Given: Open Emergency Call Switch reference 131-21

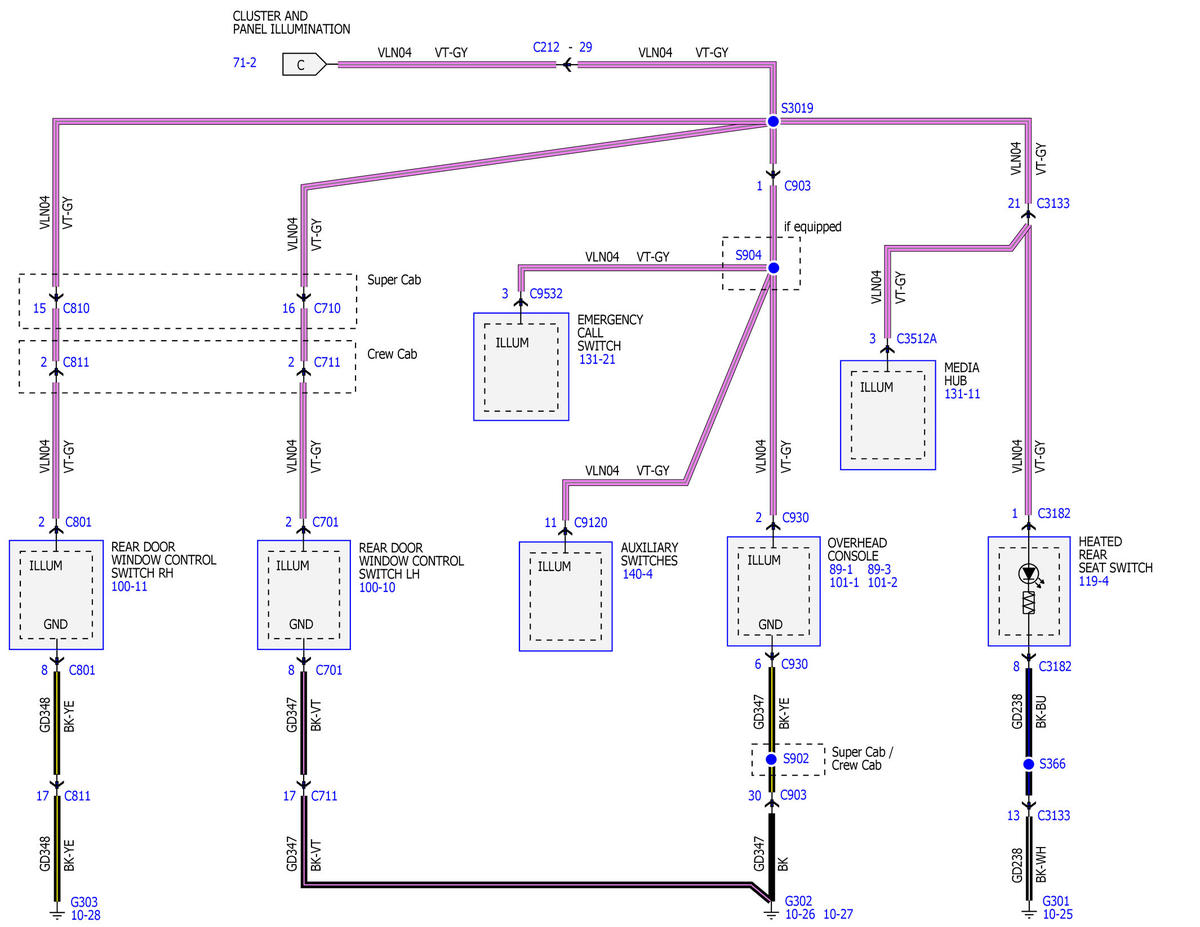Looking at the screenshot, I should tap(597, 359).
